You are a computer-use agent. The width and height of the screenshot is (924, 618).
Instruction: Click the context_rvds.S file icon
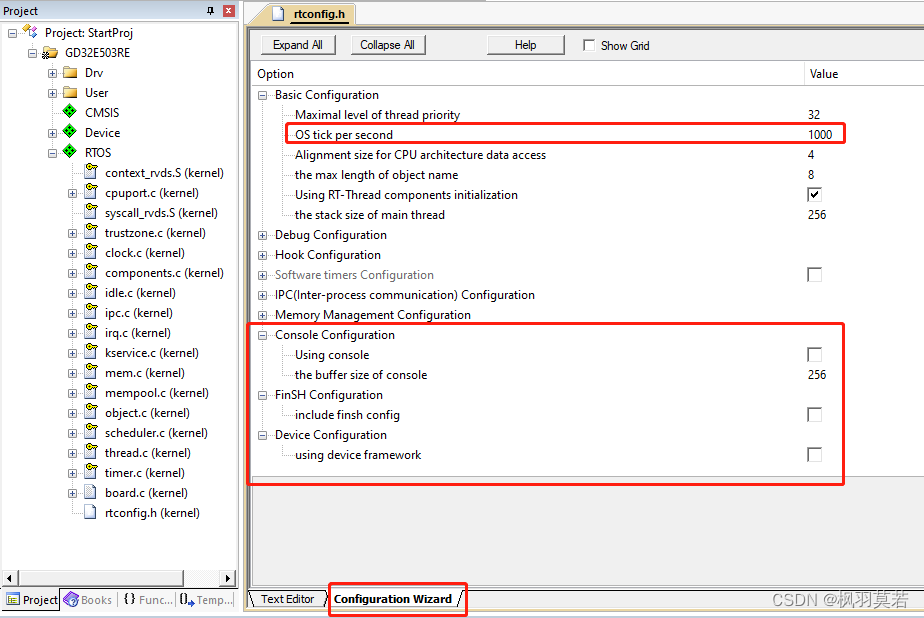tap(91, 171)
